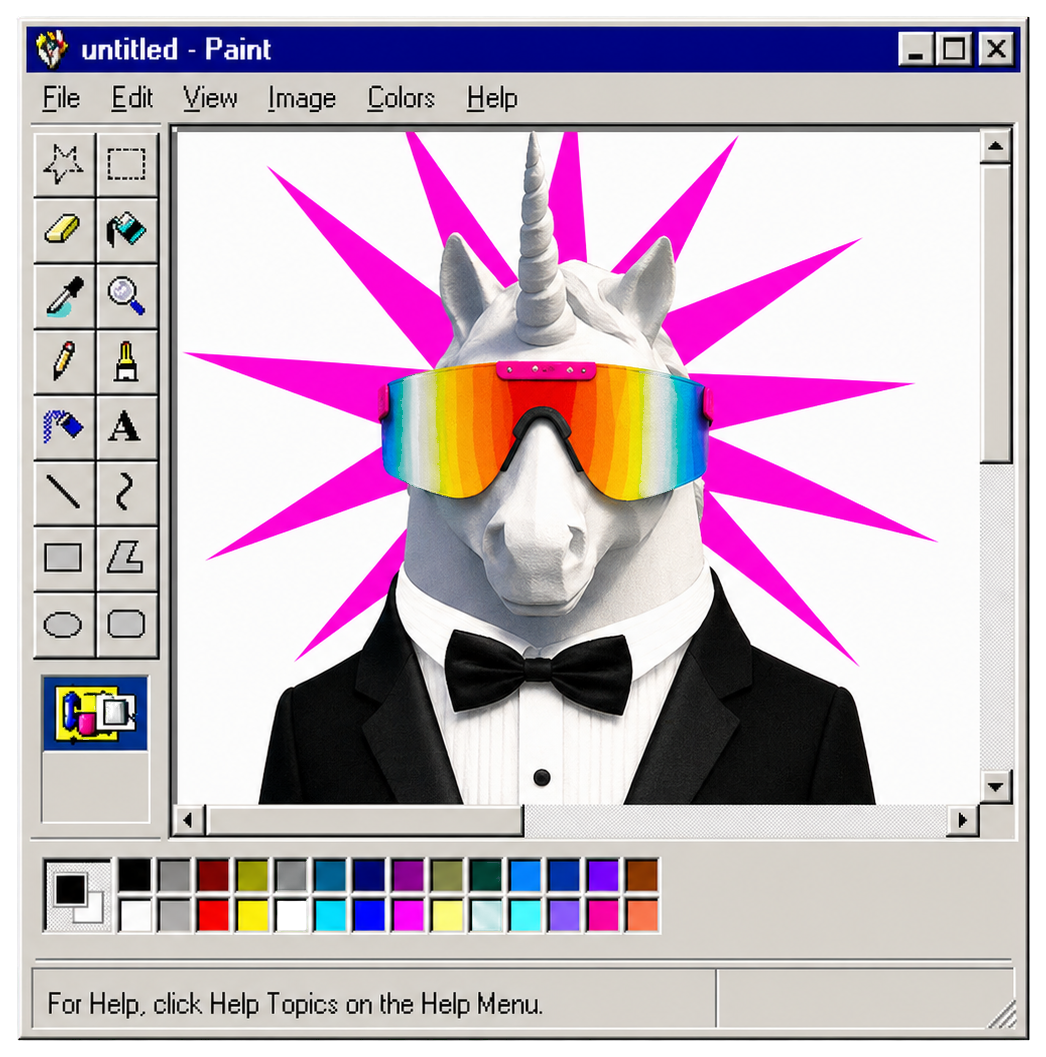This screenshot has height=1057, width=1046.
Task: Click the right arrow on horizontal scrollbar
Action: tap(962, 821)
